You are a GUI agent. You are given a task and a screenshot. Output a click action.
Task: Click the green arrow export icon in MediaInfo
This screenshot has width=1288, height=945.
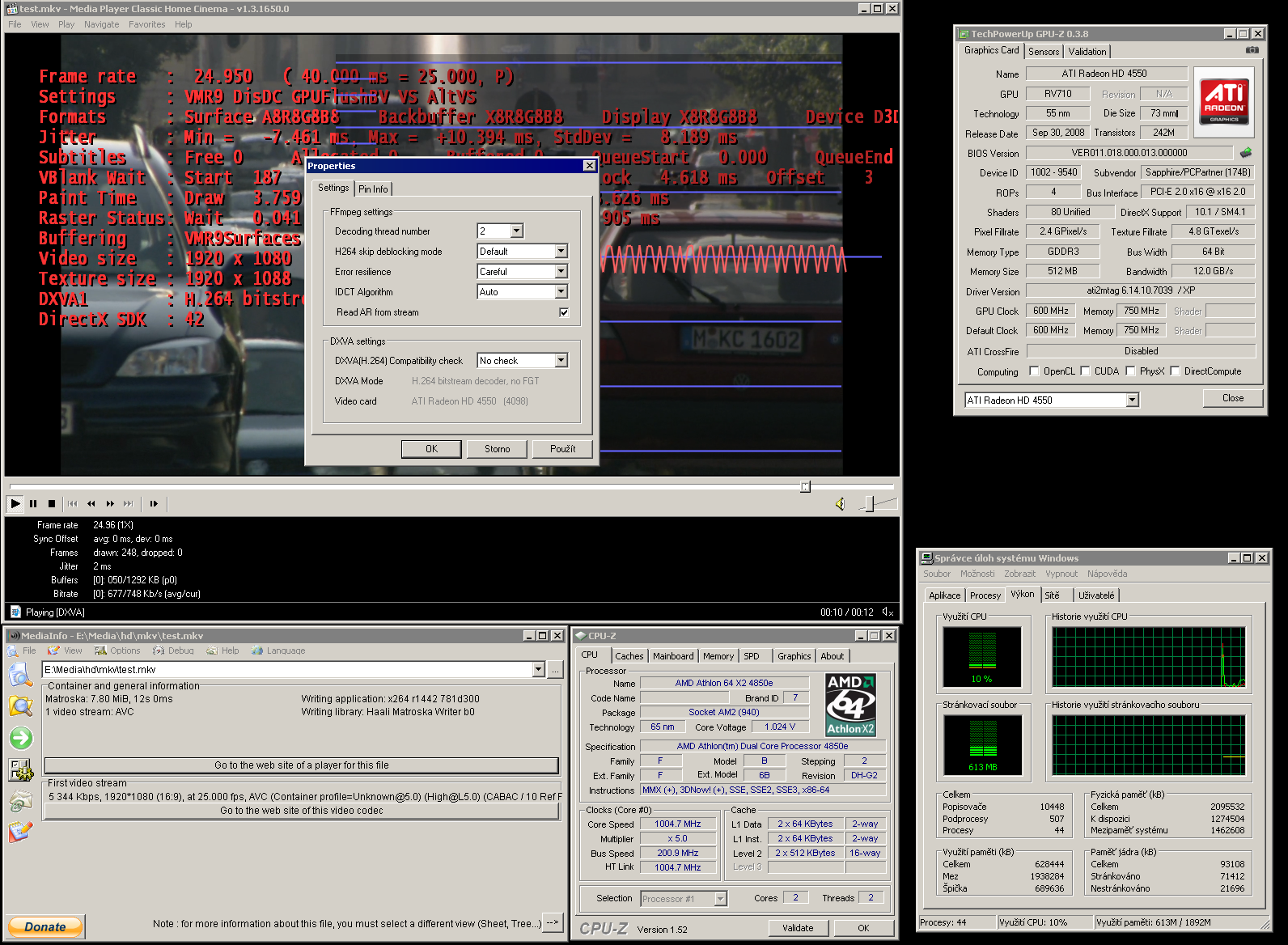point(20,738)
